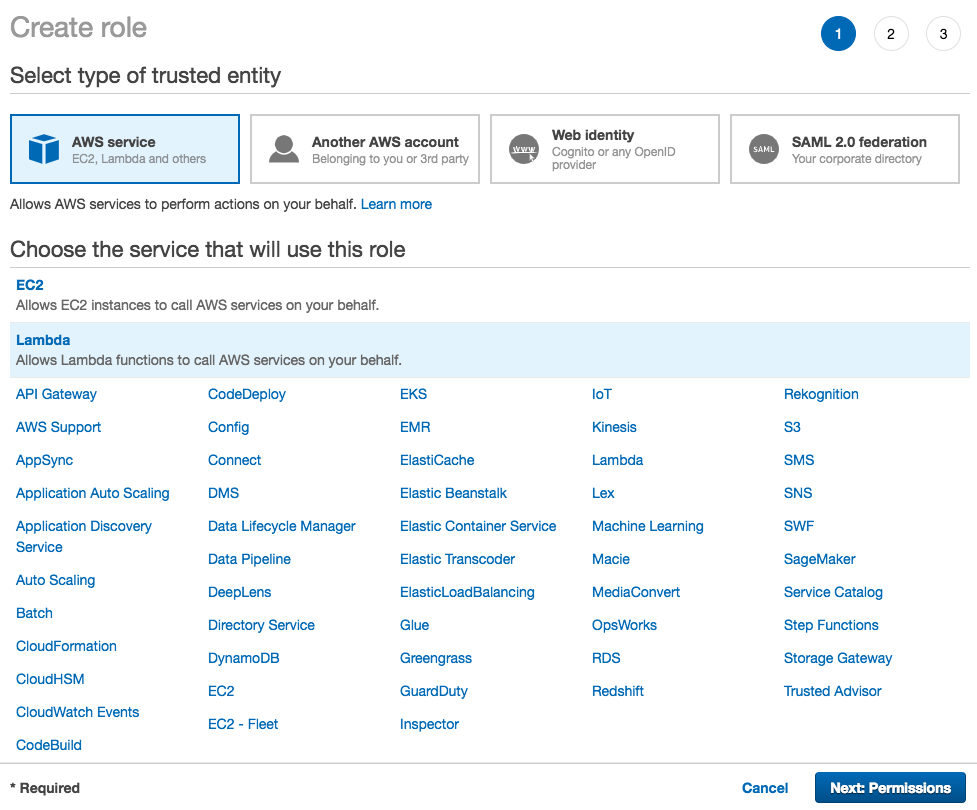Pick the DynamoDB service link

[244, 659]
